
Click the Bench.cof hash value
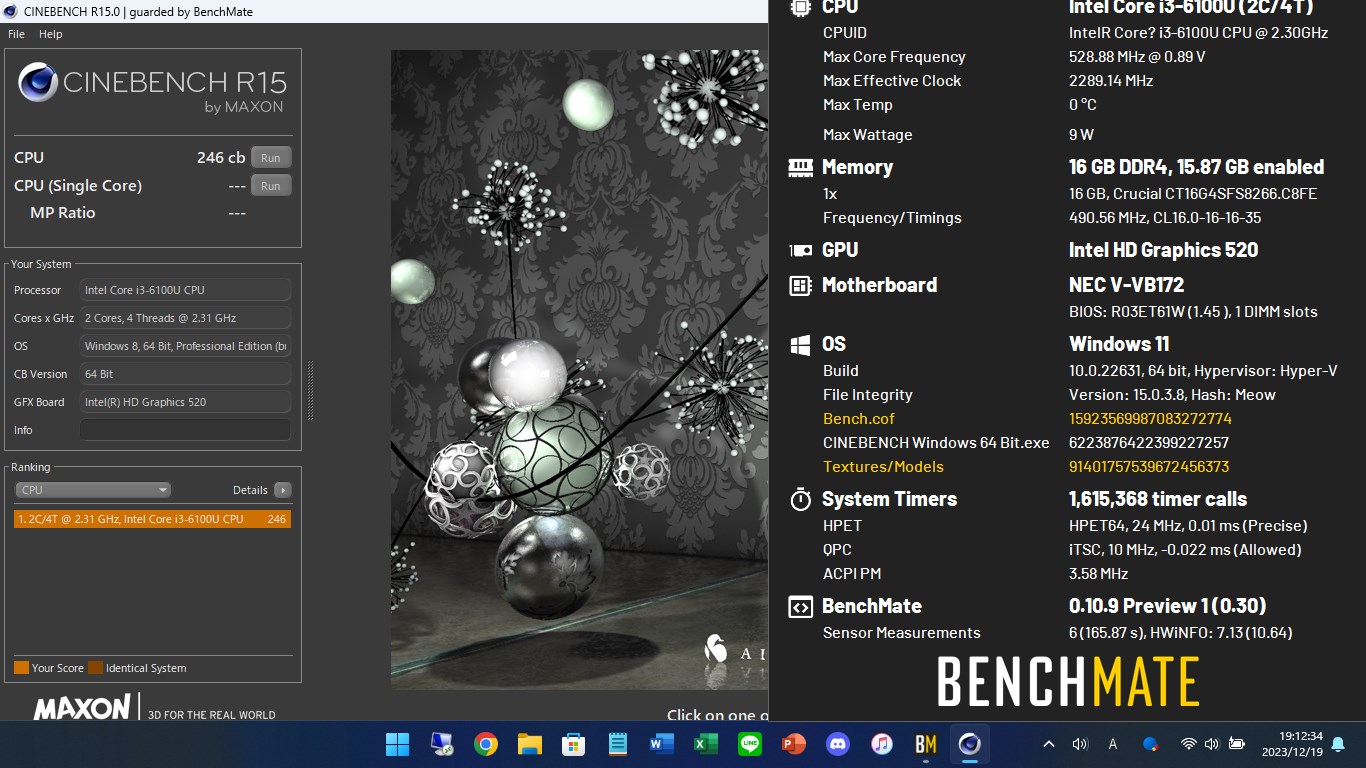[1150, 419]
